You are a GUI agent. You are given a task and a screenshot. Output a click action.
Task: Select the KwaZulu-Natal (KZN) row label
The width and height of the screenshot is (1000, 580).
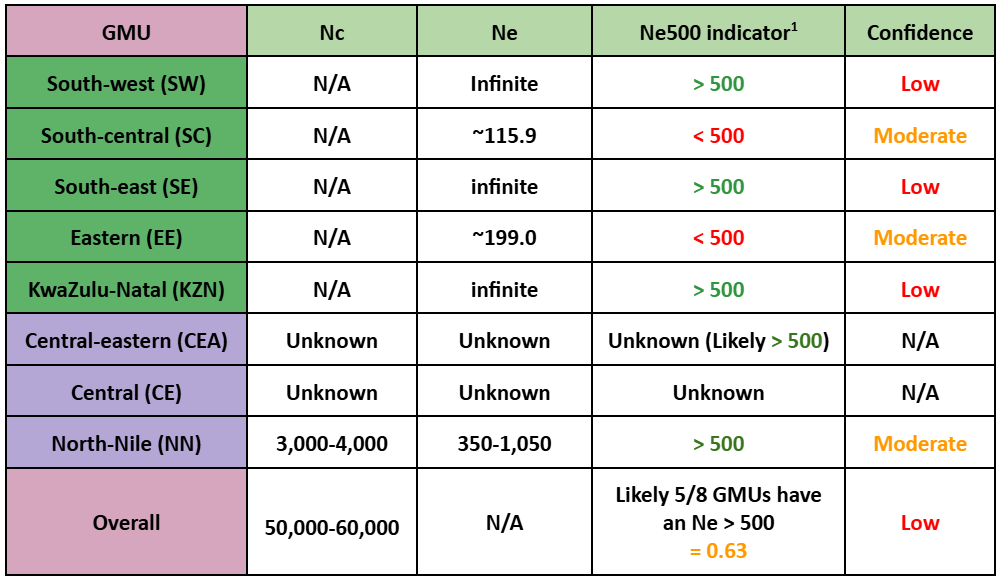(x=126, y=288)
